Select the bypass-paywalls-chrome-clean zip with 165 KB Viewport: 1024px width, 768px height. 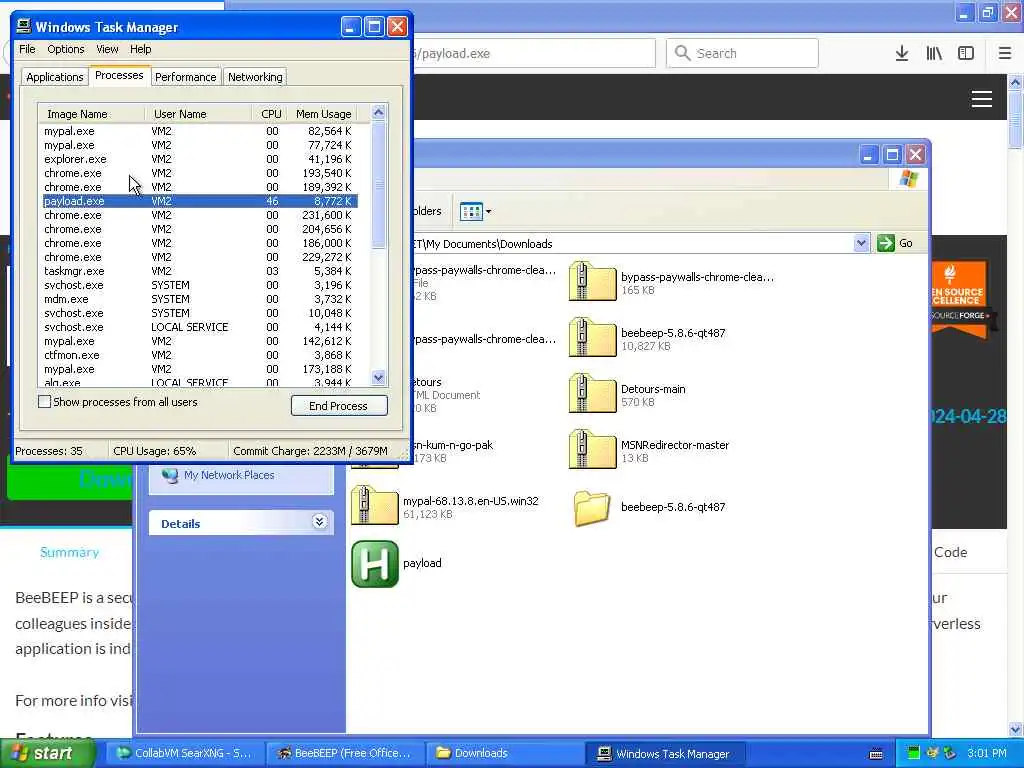[592, 281]
